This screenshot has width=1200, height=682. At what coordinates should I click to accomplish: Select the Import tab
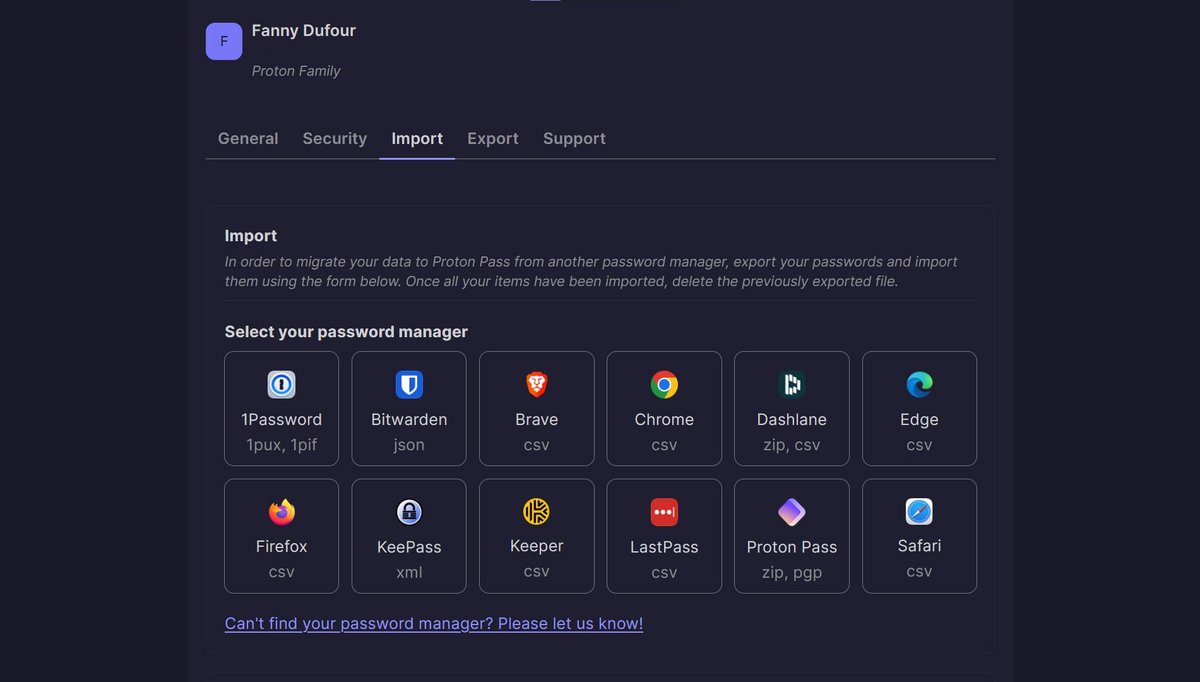click(417, 139)
